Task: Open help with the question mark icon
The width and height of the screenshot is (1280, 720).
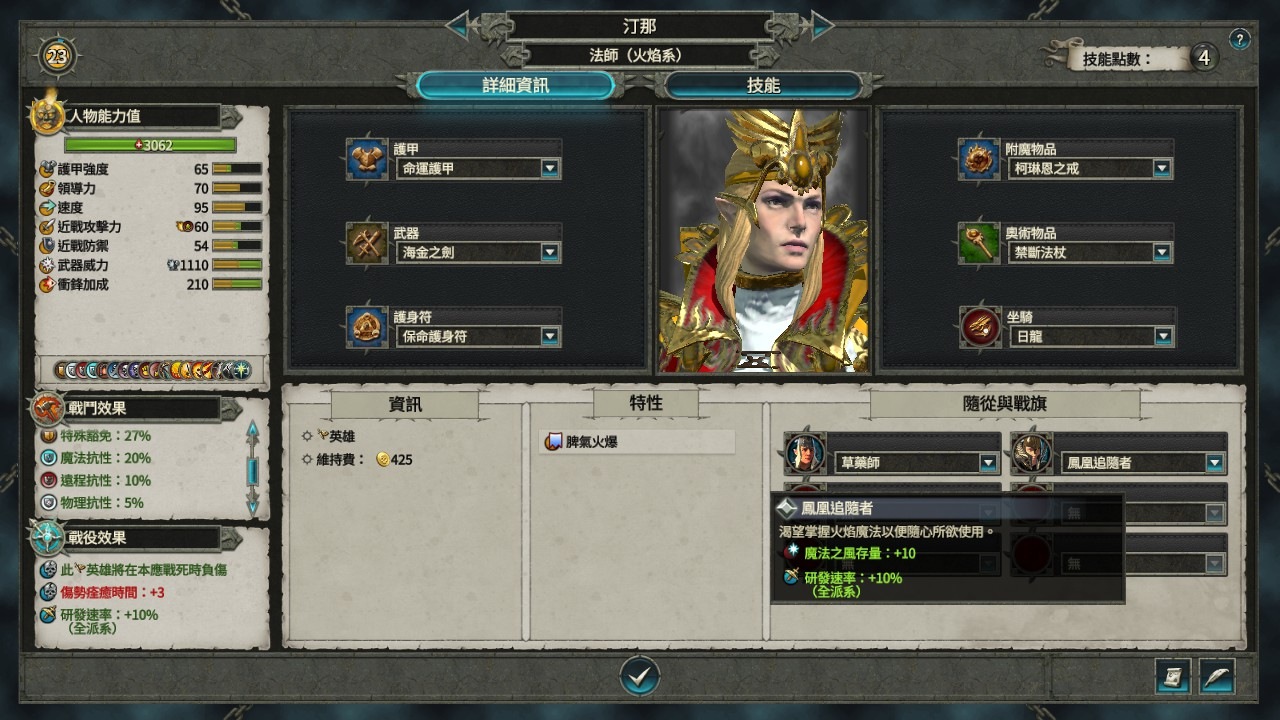Action: 1240,40
